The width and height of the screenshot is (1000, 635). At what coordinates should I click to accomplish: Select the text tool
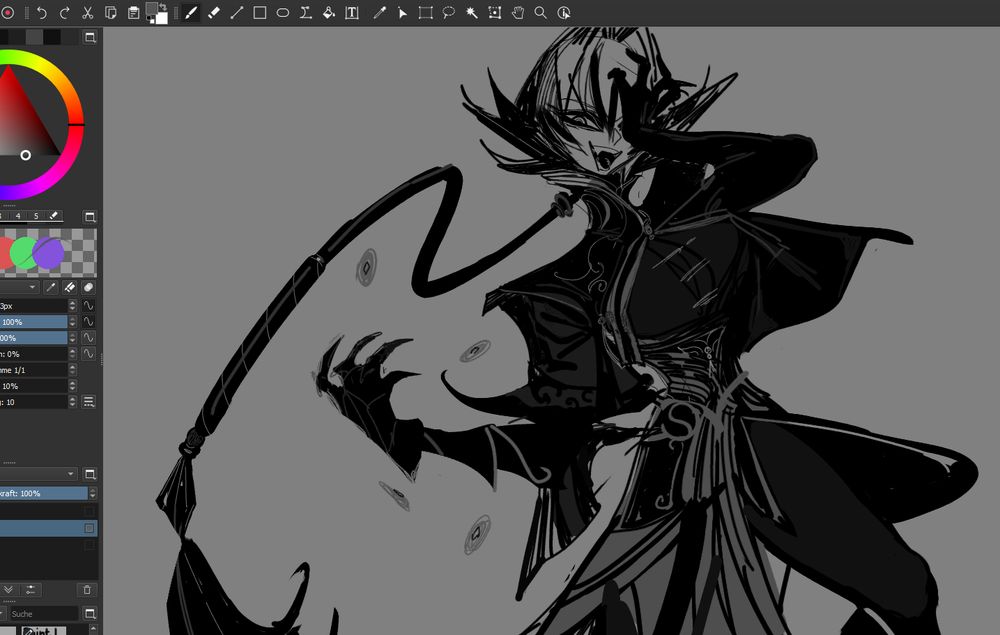click(351, 13)
